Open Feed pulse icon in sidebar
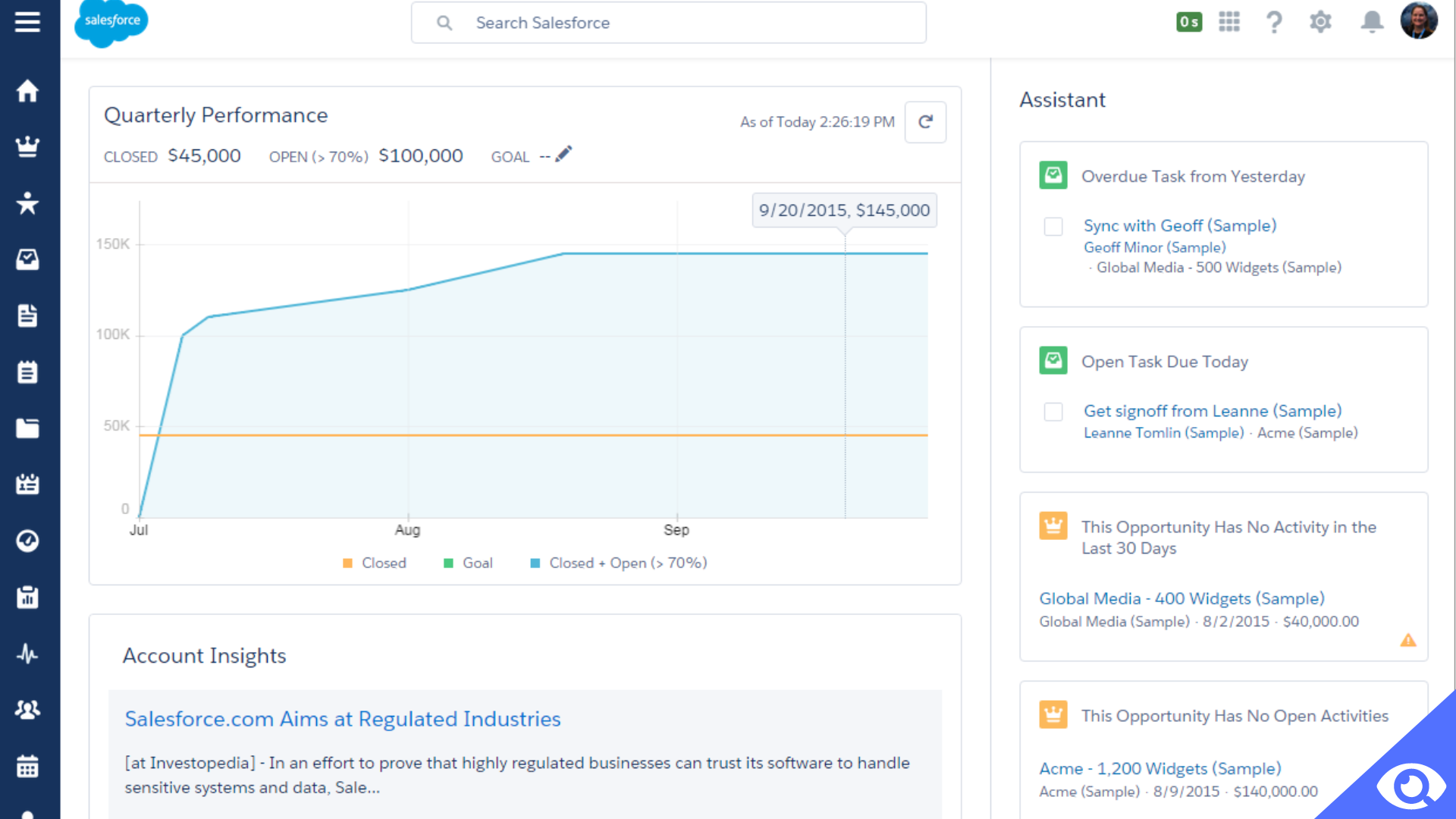 [27, 653]
